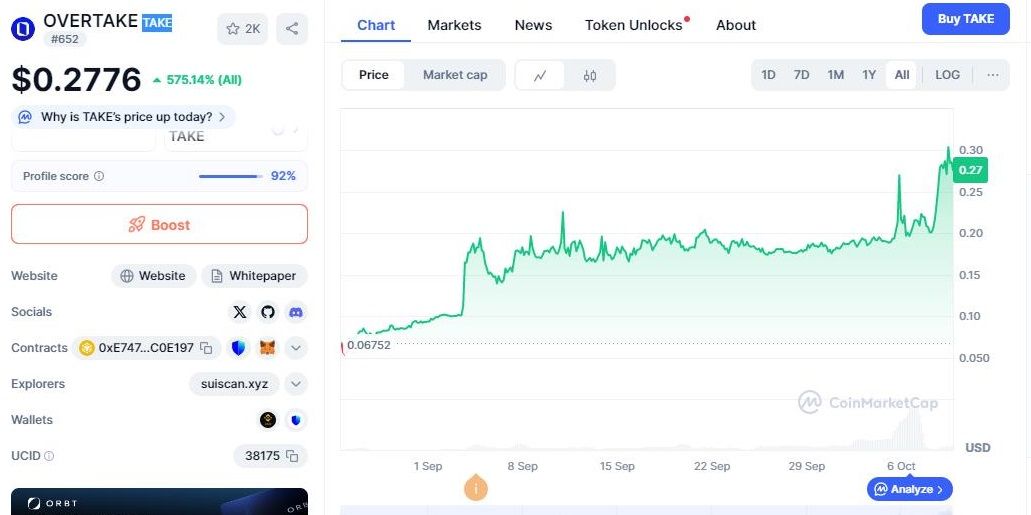Click the Buy TAKE button
The width and height of the screenshot is (1031, 515).
tap(965, 19)
